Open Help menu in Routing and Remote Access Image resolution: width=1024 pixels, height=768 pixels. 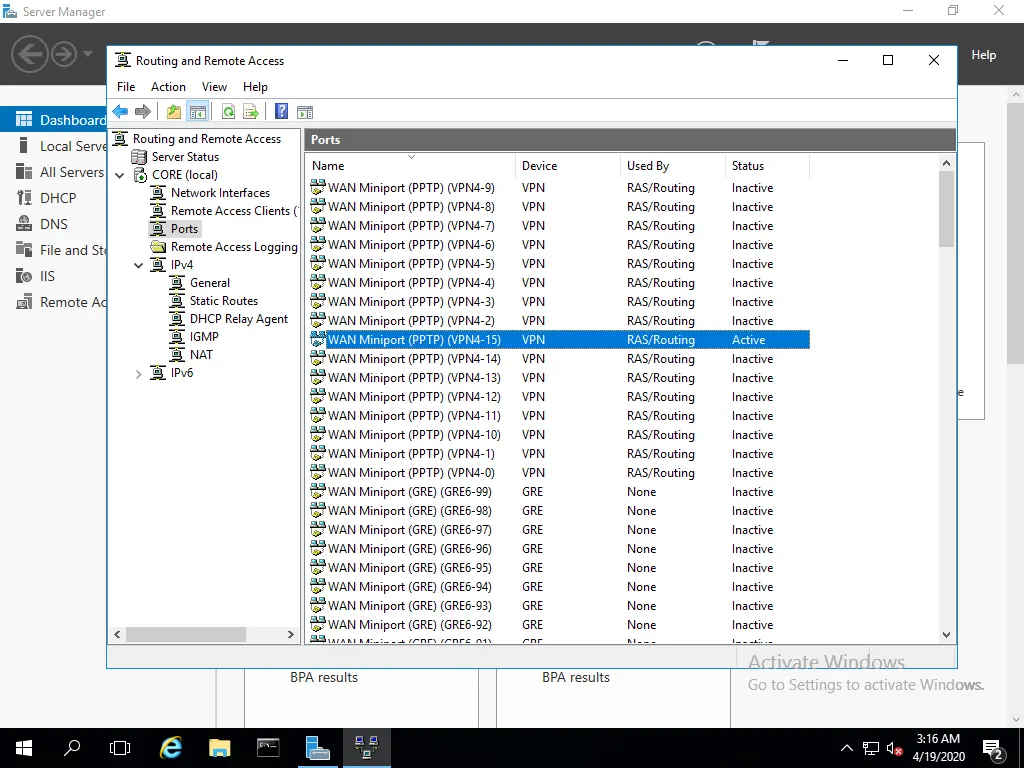click(255, 87)
